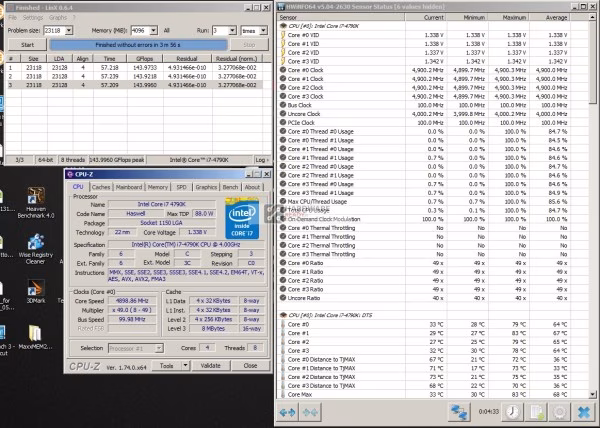Select Uncore Ratio sensor icon
The height and width of the screenshot is (428, 600).
283,298
